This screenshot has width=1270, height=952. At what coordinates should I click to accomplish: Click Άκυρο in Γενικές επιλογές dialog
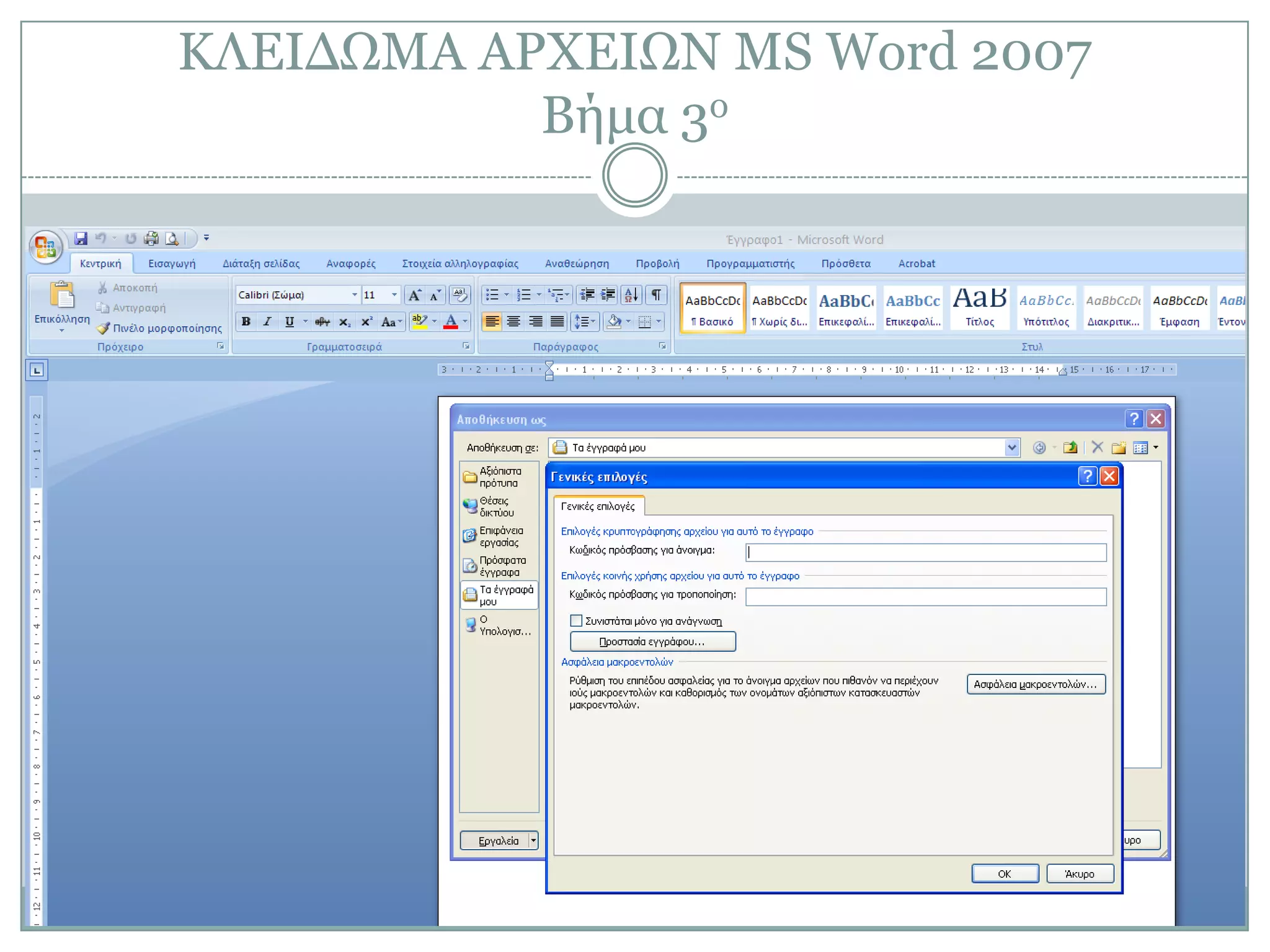click(1080, 873)
